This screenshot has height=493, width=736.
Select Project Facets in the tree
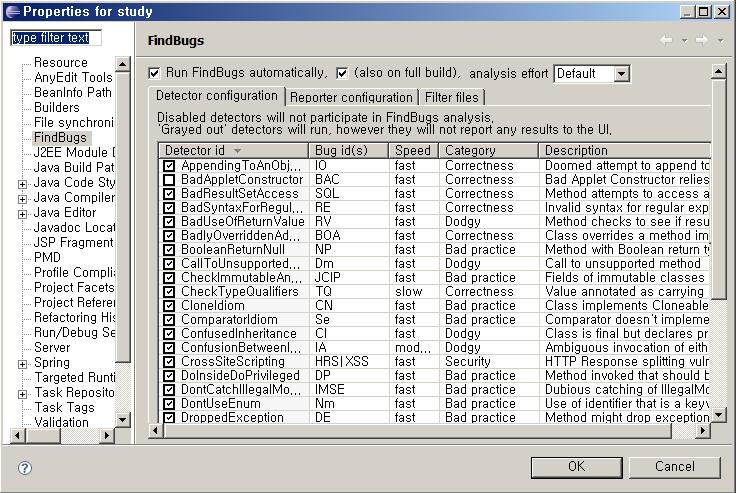74,287
